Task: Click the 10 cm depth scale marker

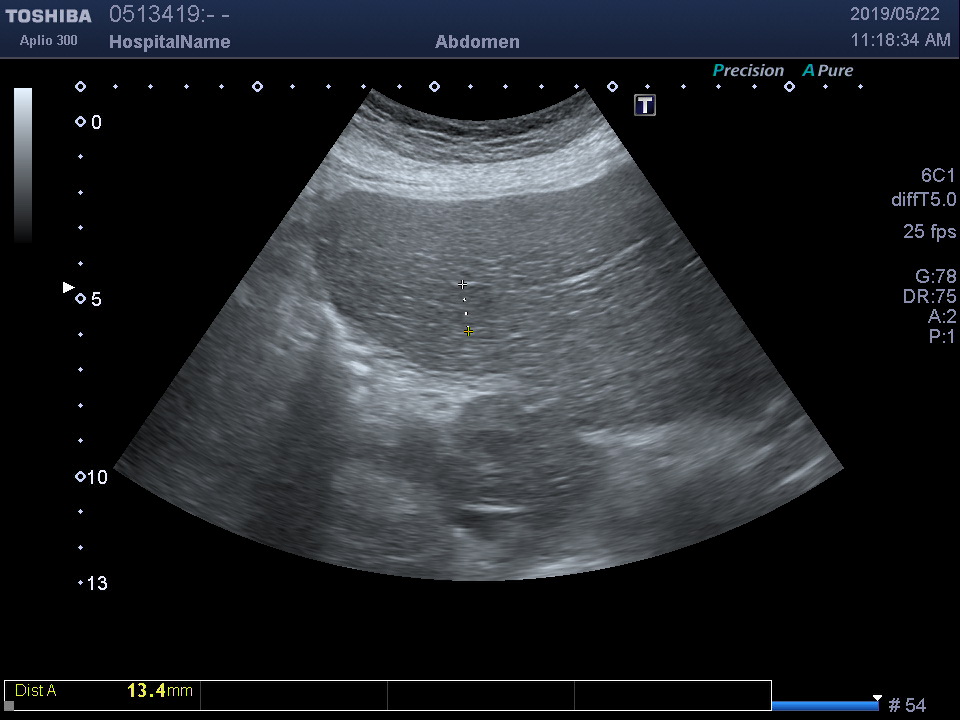Action: pyautogui.click(x=81, y=477)
